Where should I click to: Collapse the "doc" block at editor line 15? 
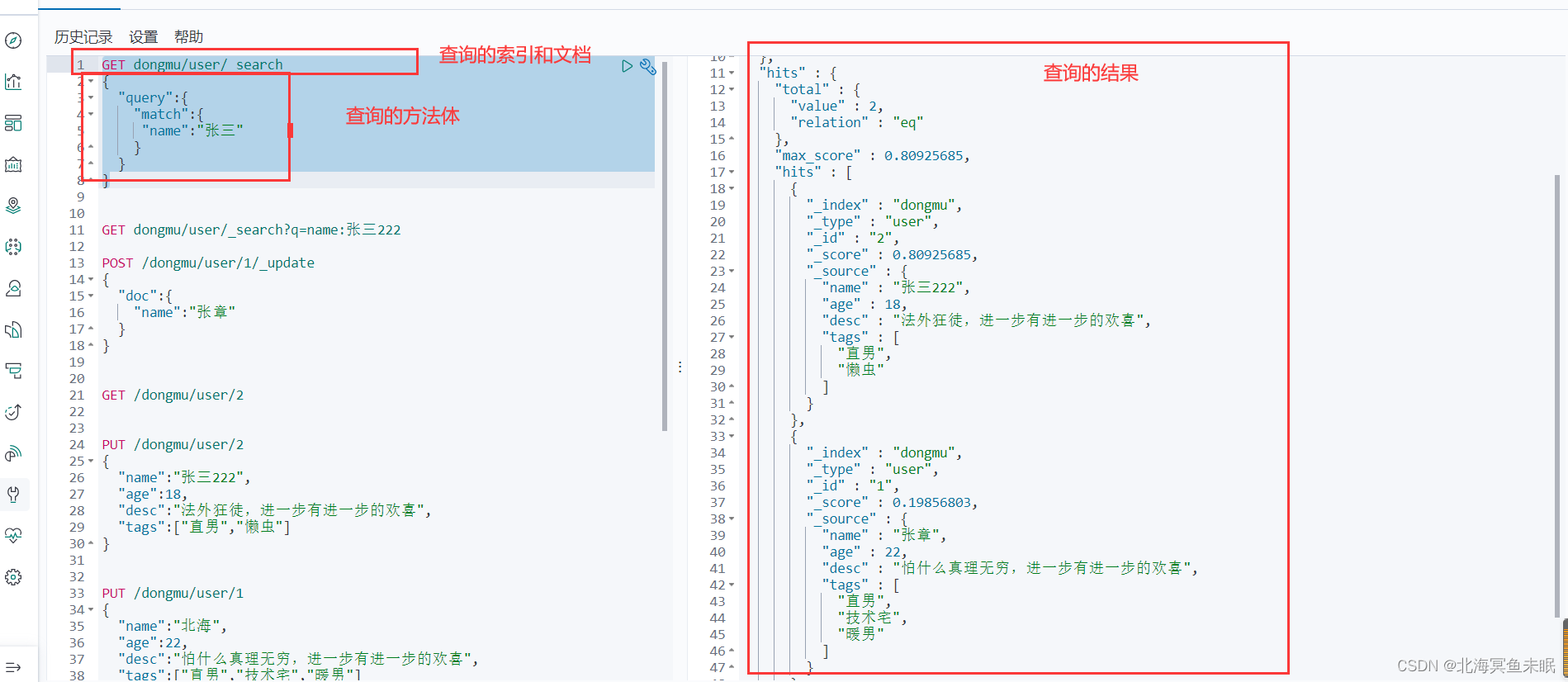[x=91, y=296]
